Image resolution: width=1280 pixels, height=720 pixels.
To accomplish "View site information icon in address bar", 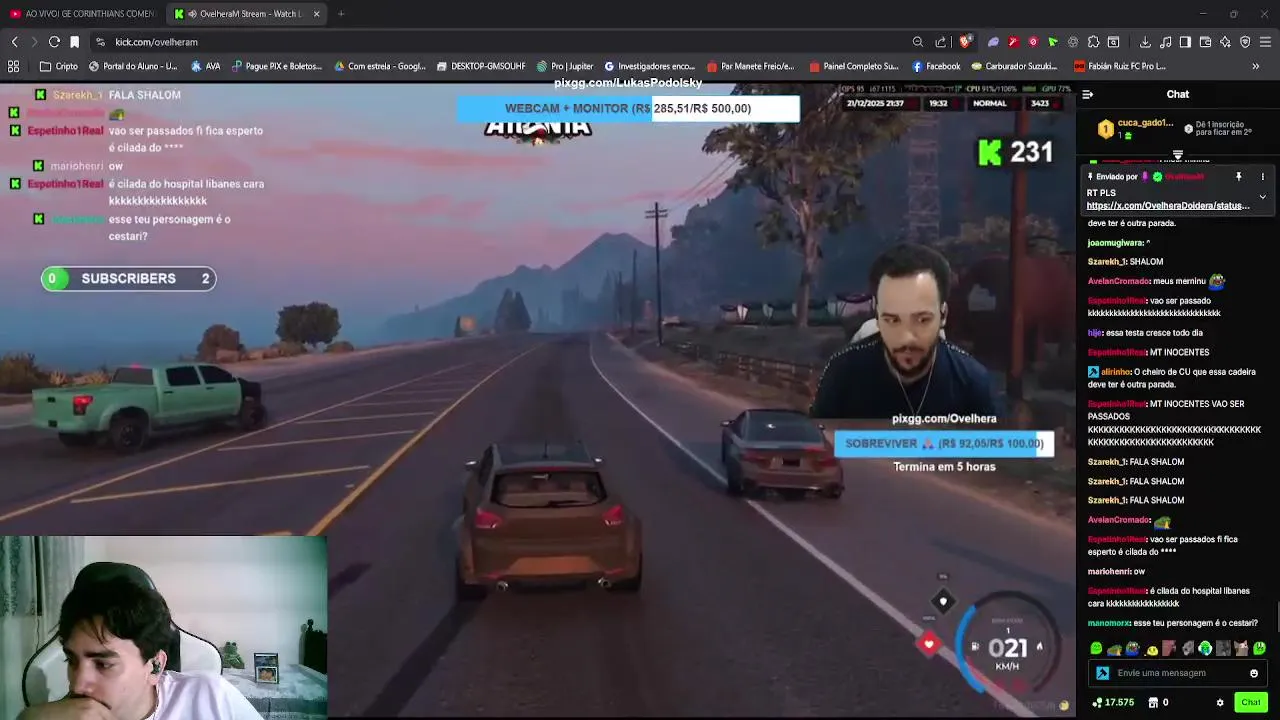I will [x=100, y=42].
